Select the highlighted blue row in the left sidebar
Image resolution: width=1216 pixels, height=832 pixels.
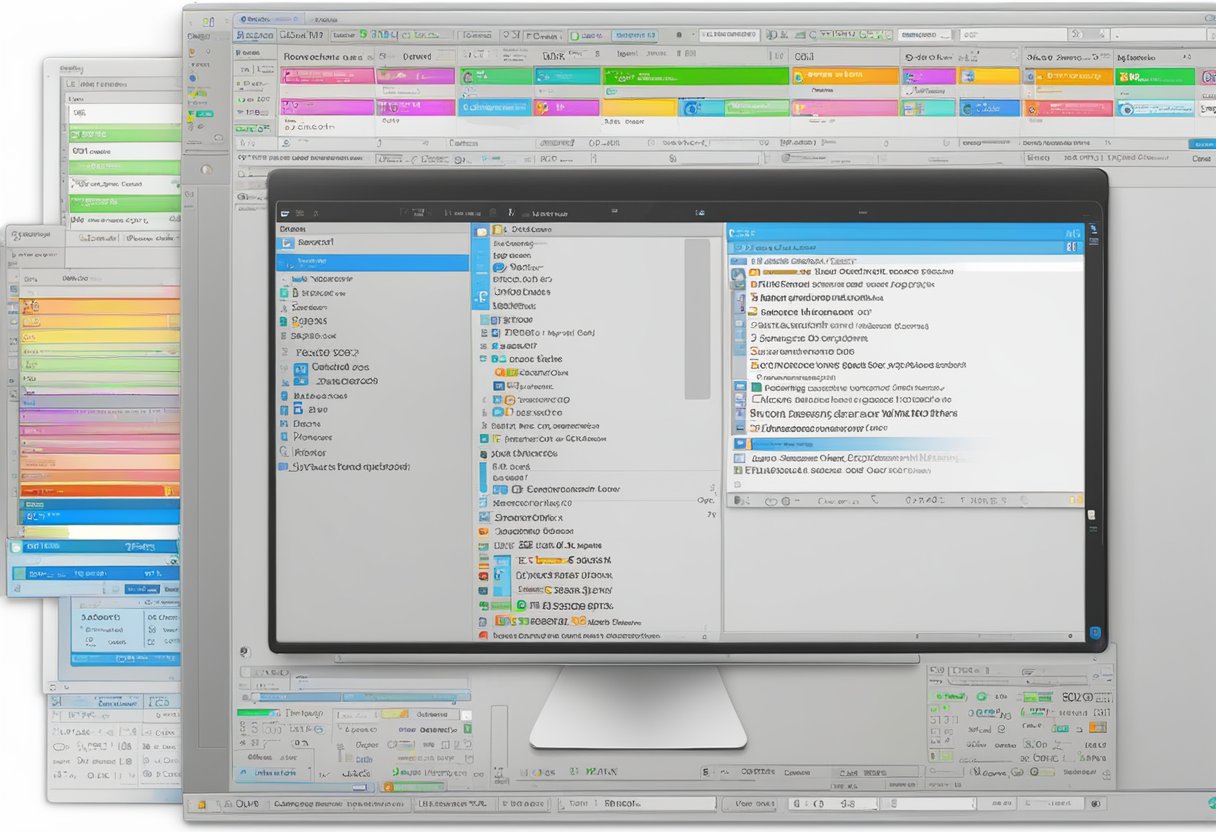[x=372, y=263]
